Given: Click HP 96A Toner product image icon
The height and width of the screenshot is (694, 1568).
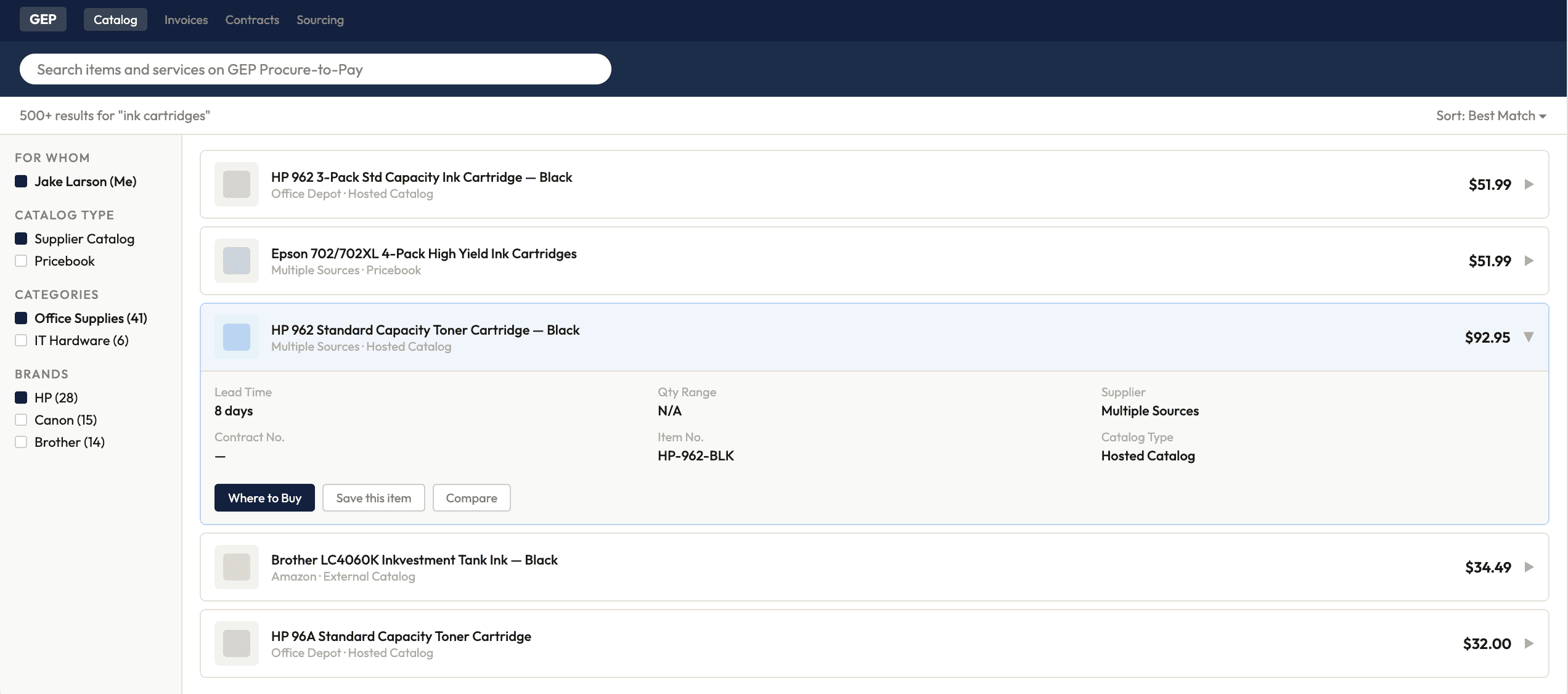Looking at the screenshot, I should point(236,643).
